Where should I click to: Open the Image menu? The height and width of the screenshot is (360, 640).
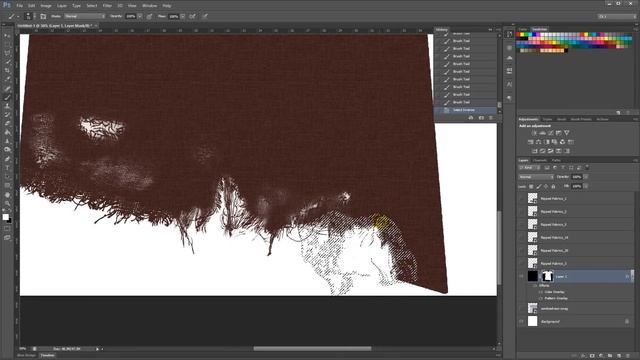click(46, 6)
